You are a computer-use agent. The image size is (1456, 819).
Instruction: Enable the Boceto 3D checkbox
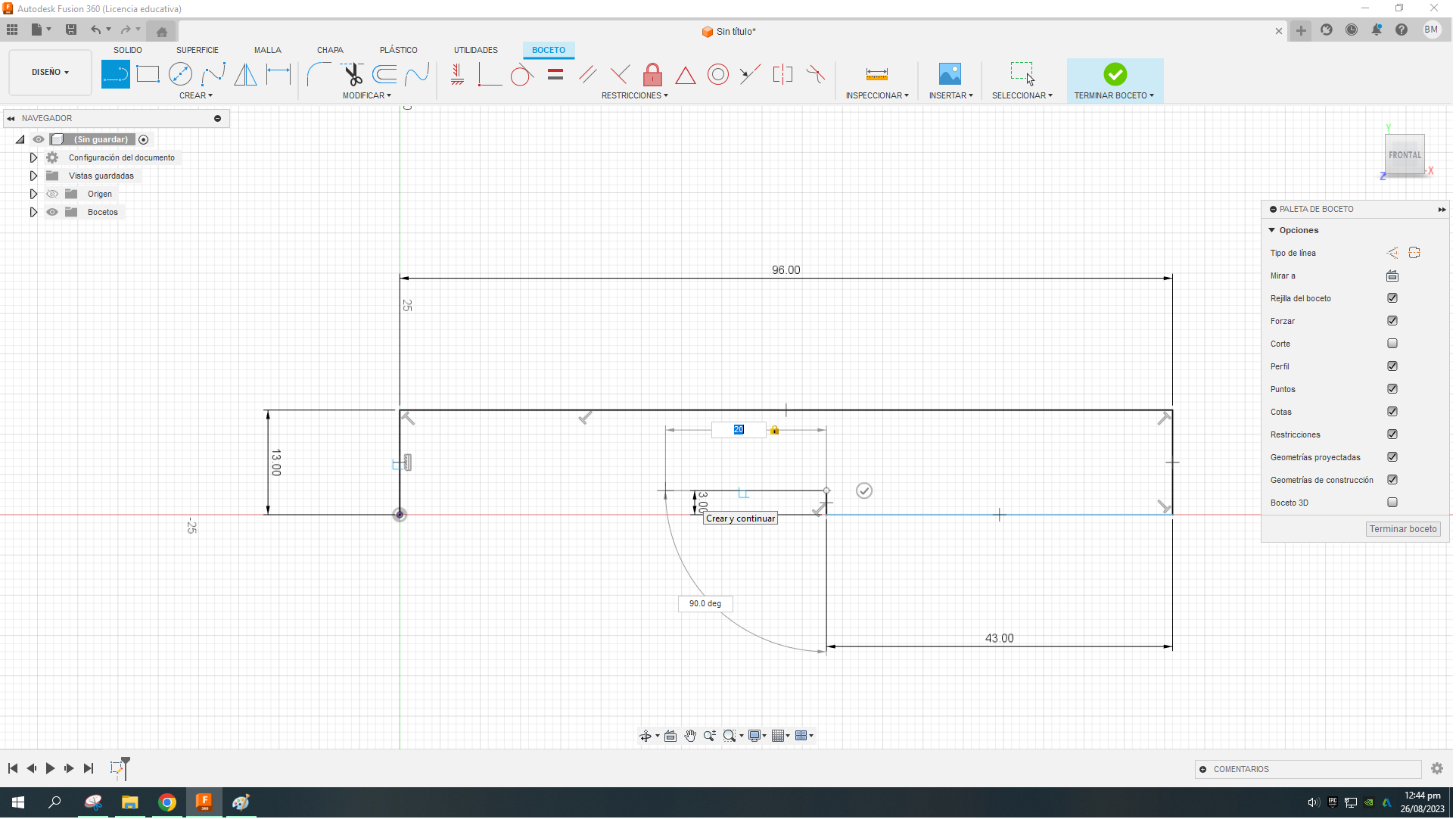1394,503
